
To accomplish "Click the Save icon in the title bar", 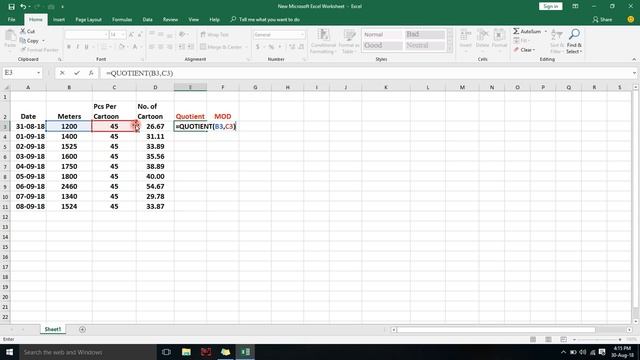I will pos(11,7).
